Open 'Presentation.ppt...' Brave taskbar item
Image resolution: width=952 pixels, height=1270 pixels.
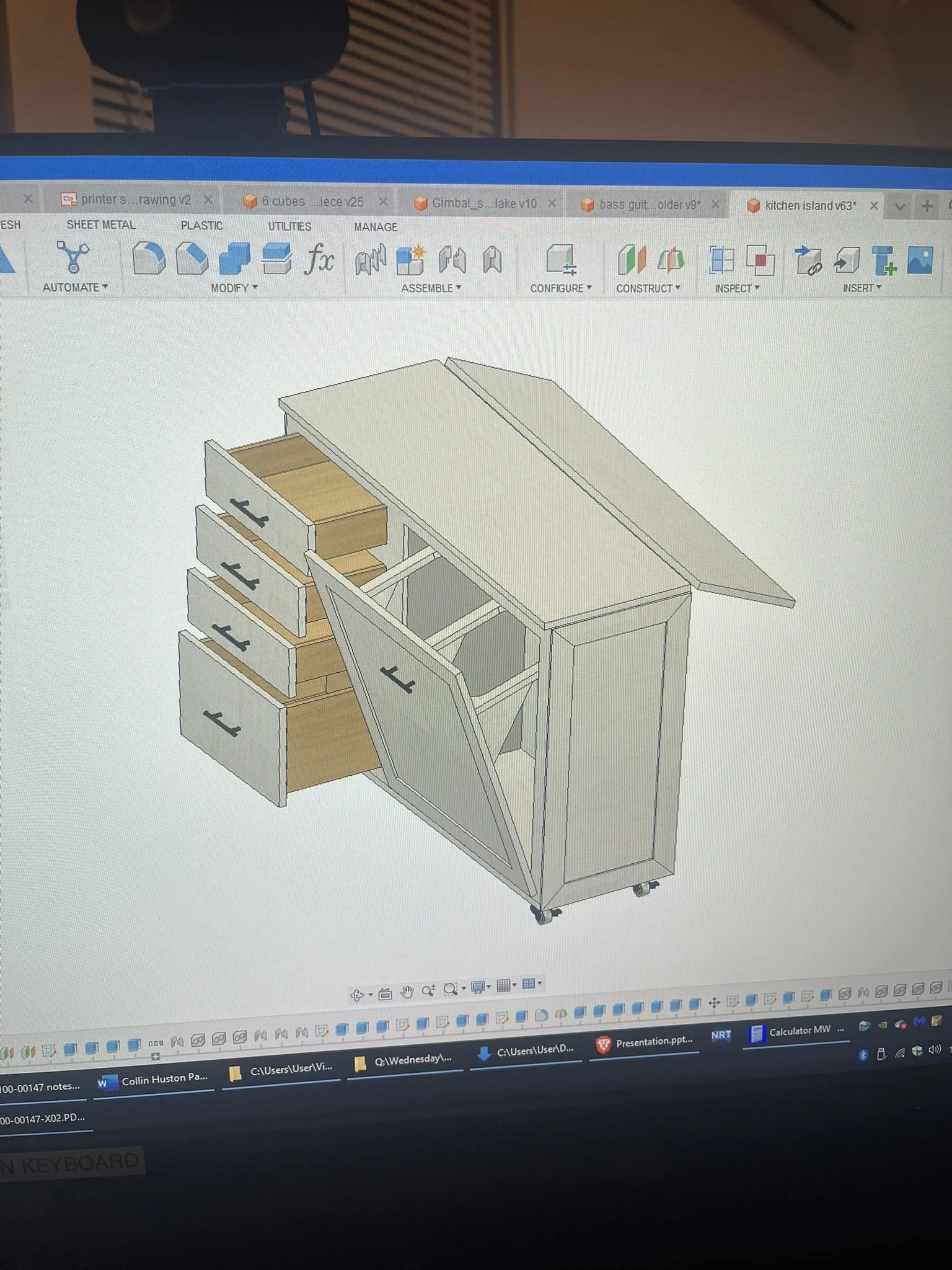pos(643,1042)
